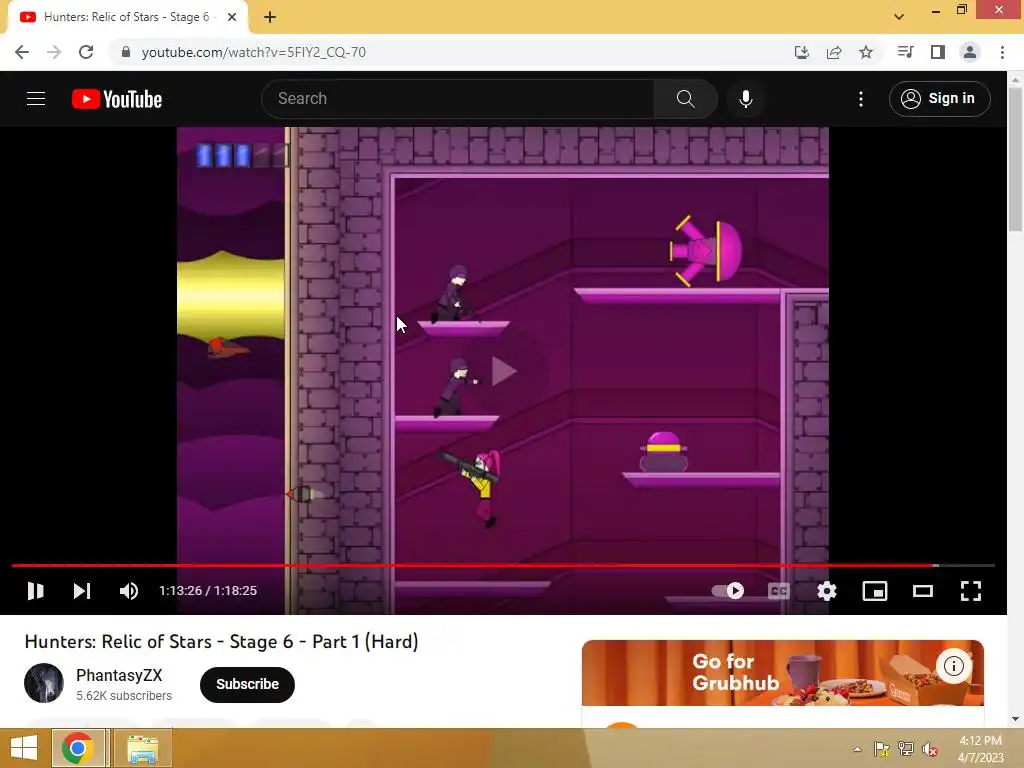Click the PhantasyZX channel avatar
The width and height of the screenshot is (1024, 768).
(x=44, y=683)
